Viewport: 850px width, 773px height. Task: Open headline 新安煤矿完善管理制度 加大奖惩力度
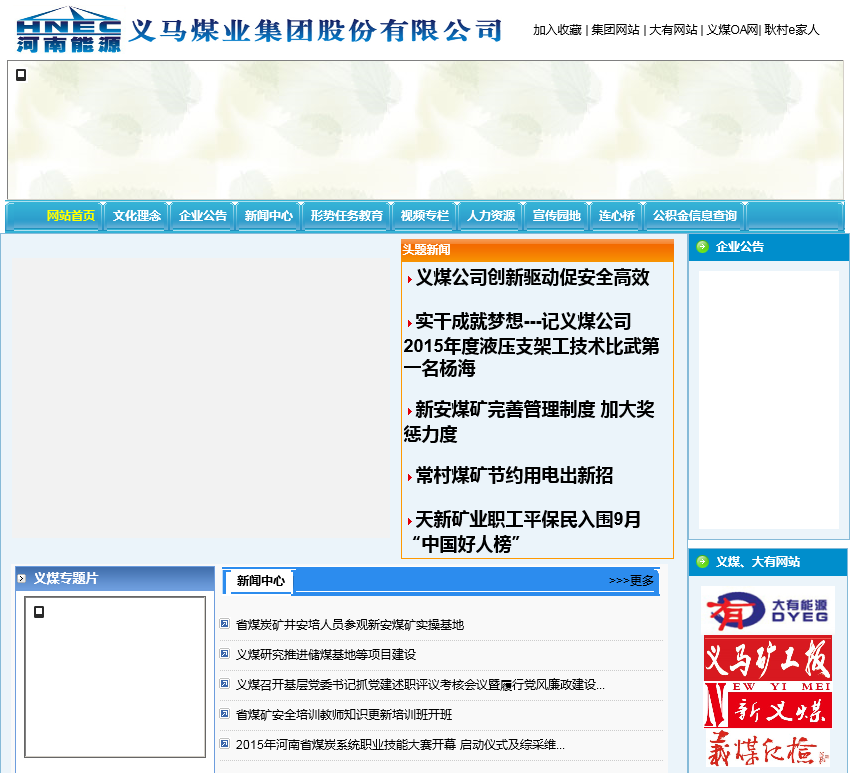(x=529, y=421)
